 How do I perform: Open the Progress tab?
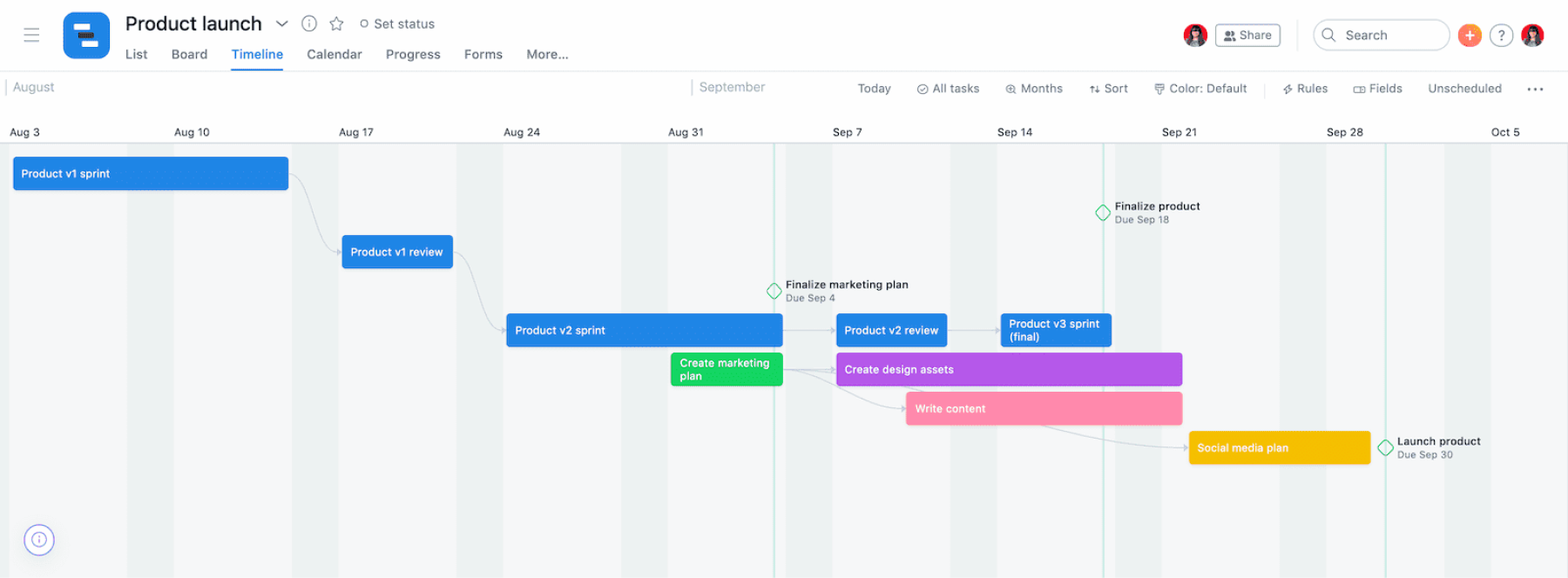[x=413, y=54]
